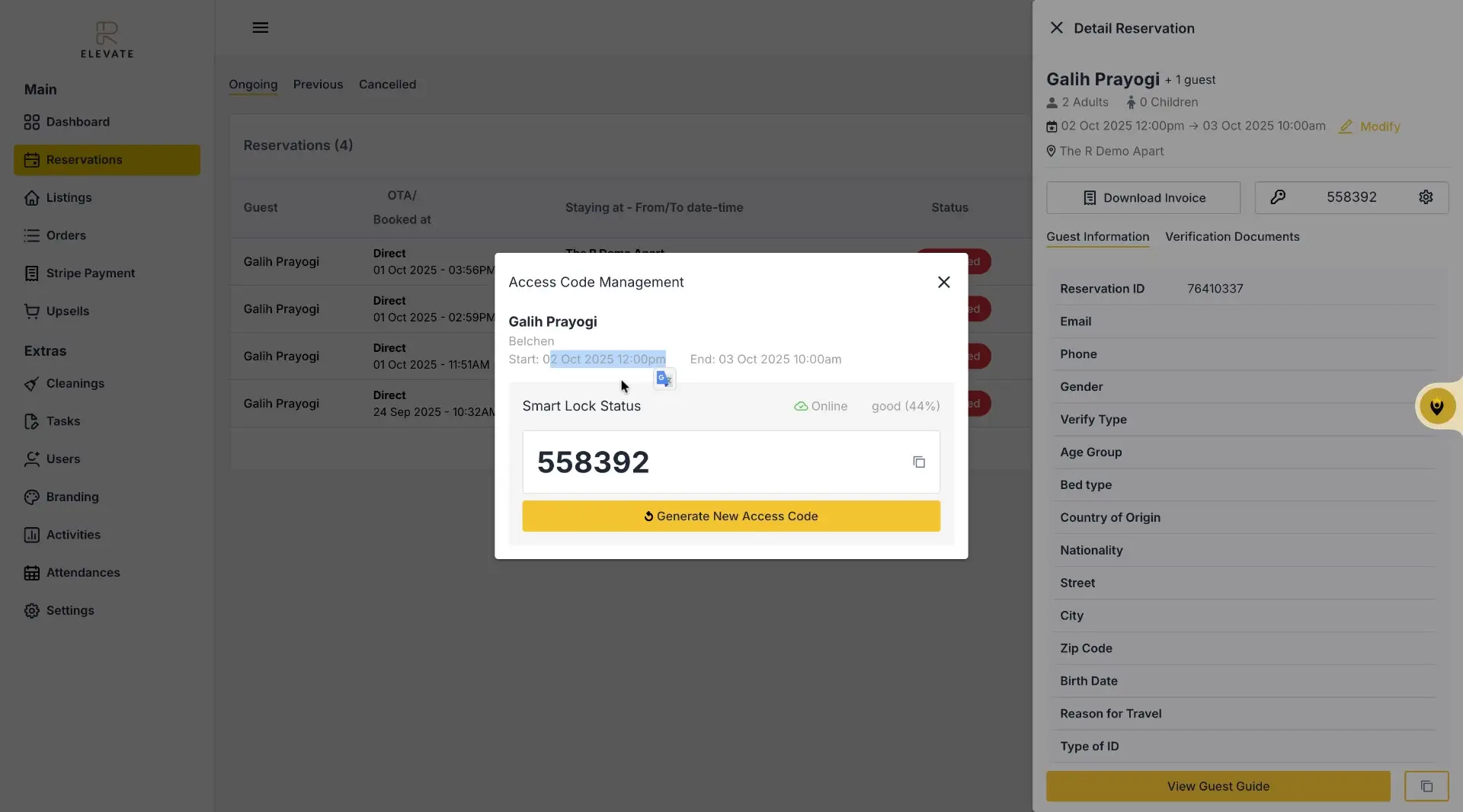Open the Activities section
Image resolution: width=1463 pixels, height=812 pixels.
73,535
